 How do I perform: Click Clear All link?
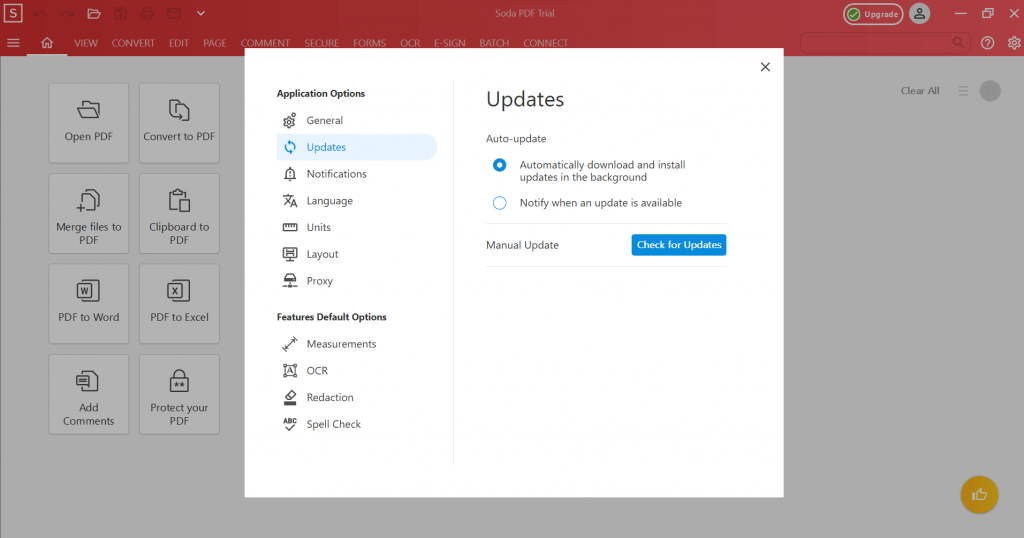(920, 91)
